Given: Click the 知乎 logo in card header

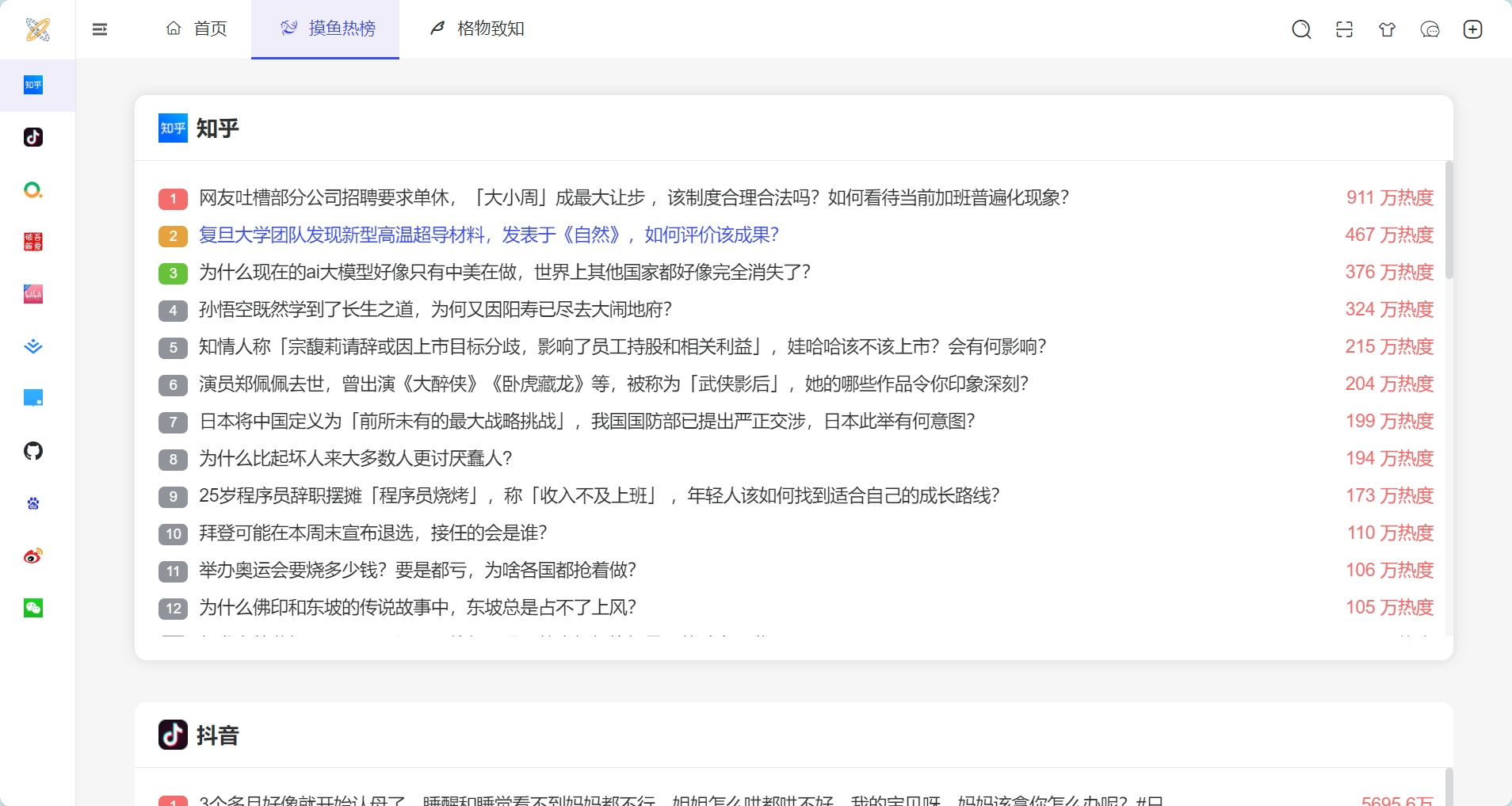Looking at the screenshot, I should pos(173,128).
